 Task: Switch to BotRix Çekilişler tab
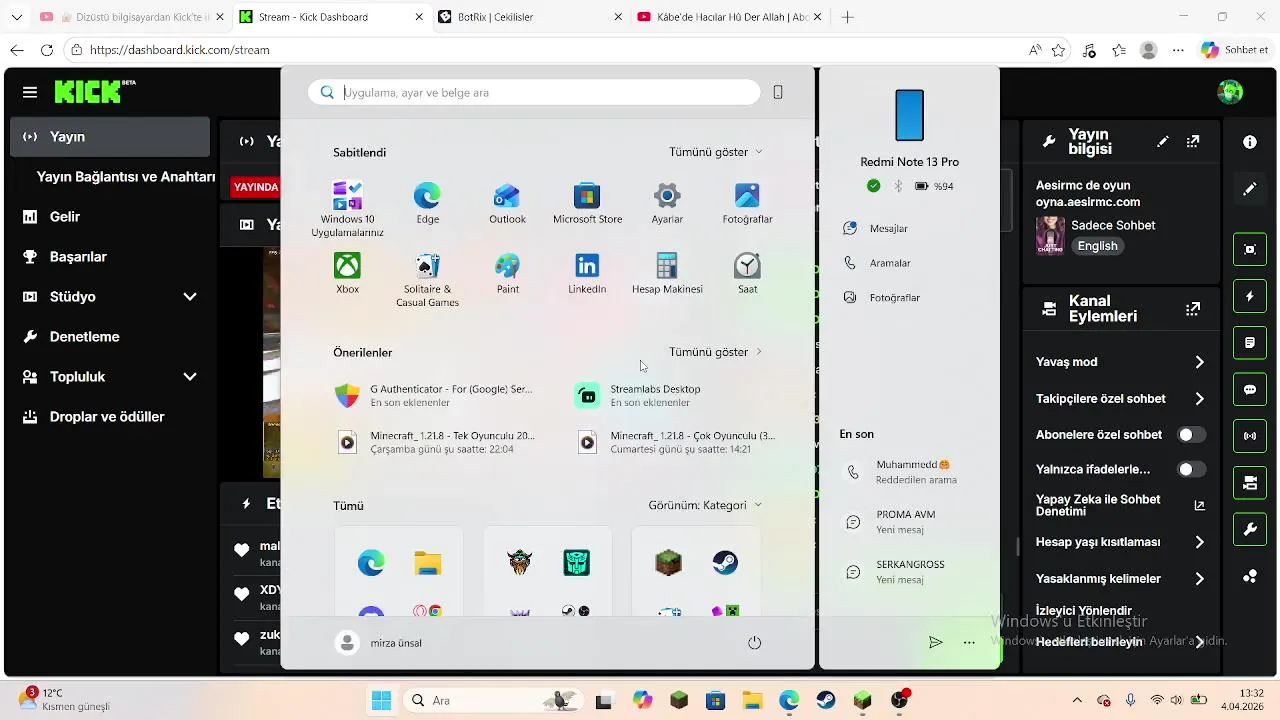(530, 17)
